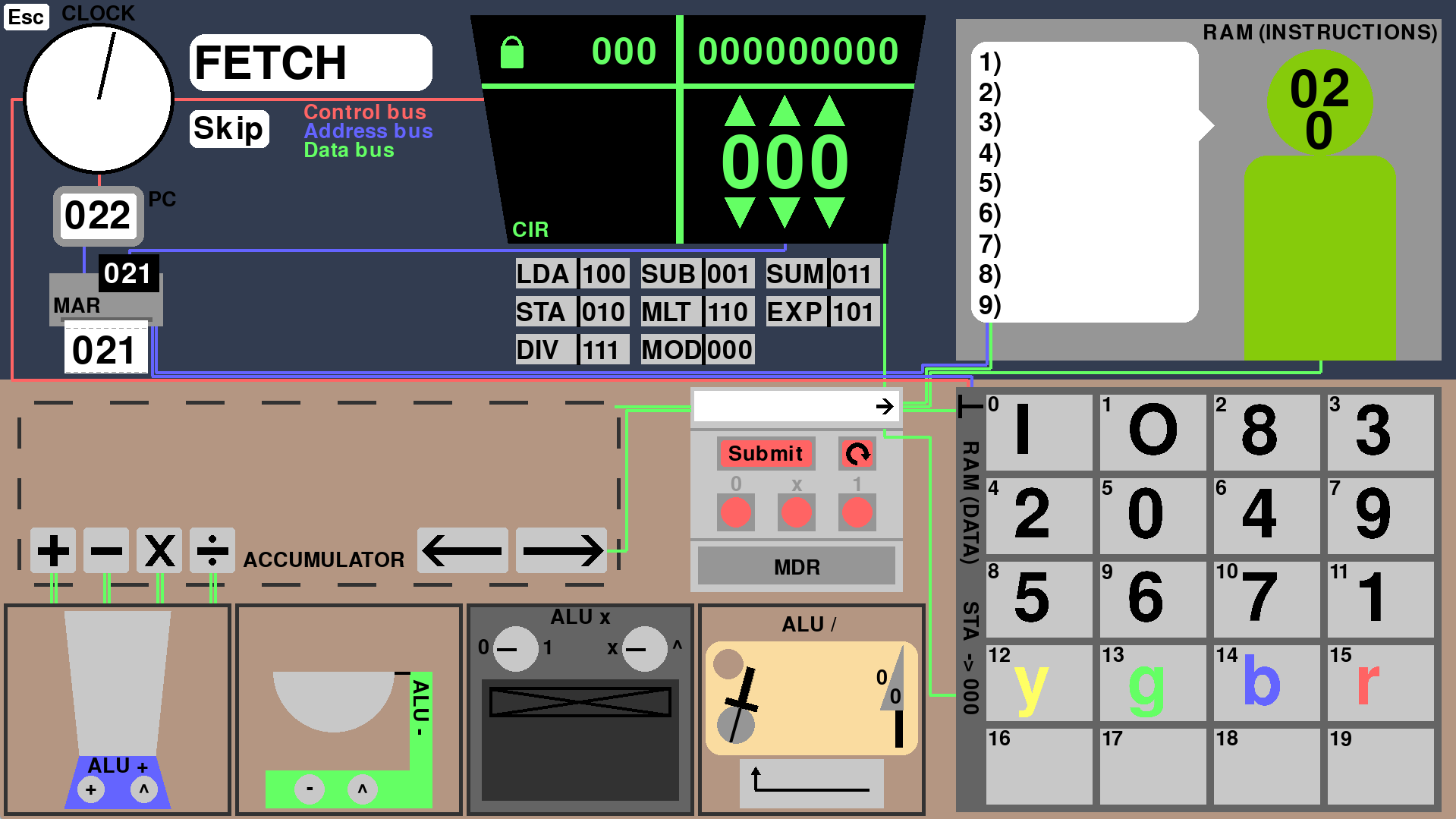Screen dimensions: 1456x819
Task: Click the MDR input field
Action: point(796,406)
